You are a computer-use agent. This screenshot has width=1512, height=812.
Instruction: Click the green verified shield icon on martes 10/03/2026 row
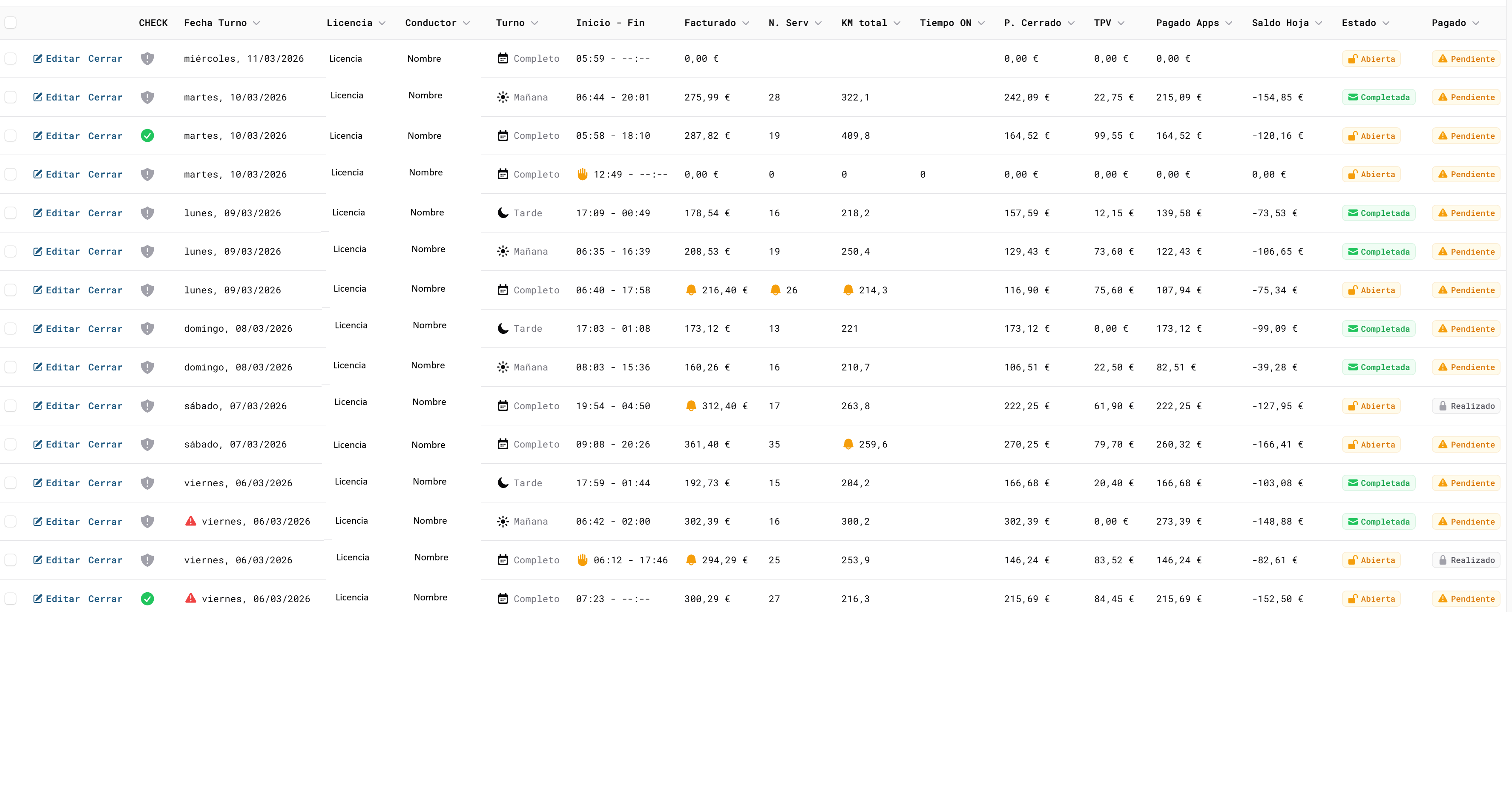(147, 135)
